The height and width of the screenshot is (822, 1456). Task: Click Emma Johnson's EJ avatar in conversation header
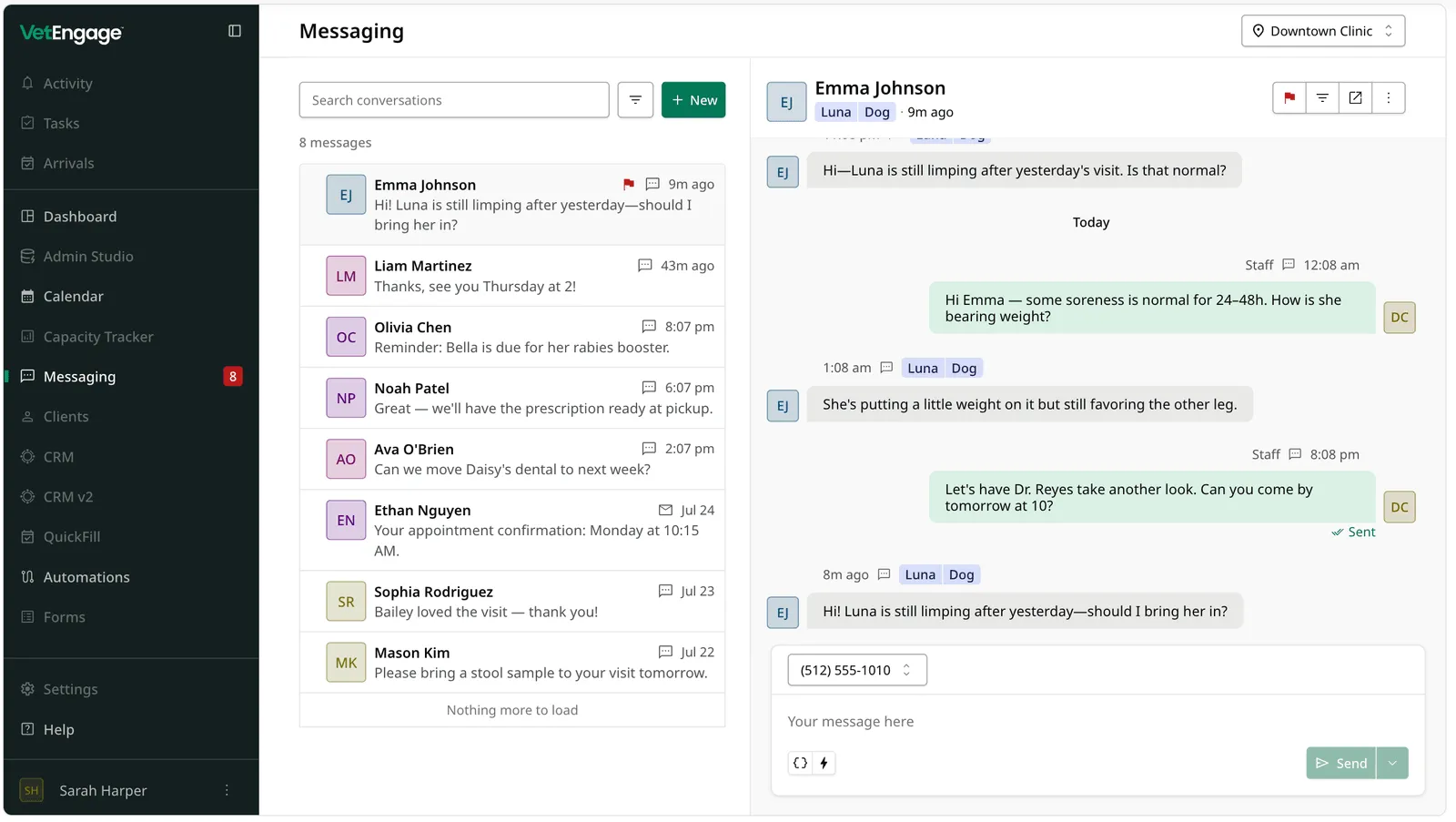[786, 102]
